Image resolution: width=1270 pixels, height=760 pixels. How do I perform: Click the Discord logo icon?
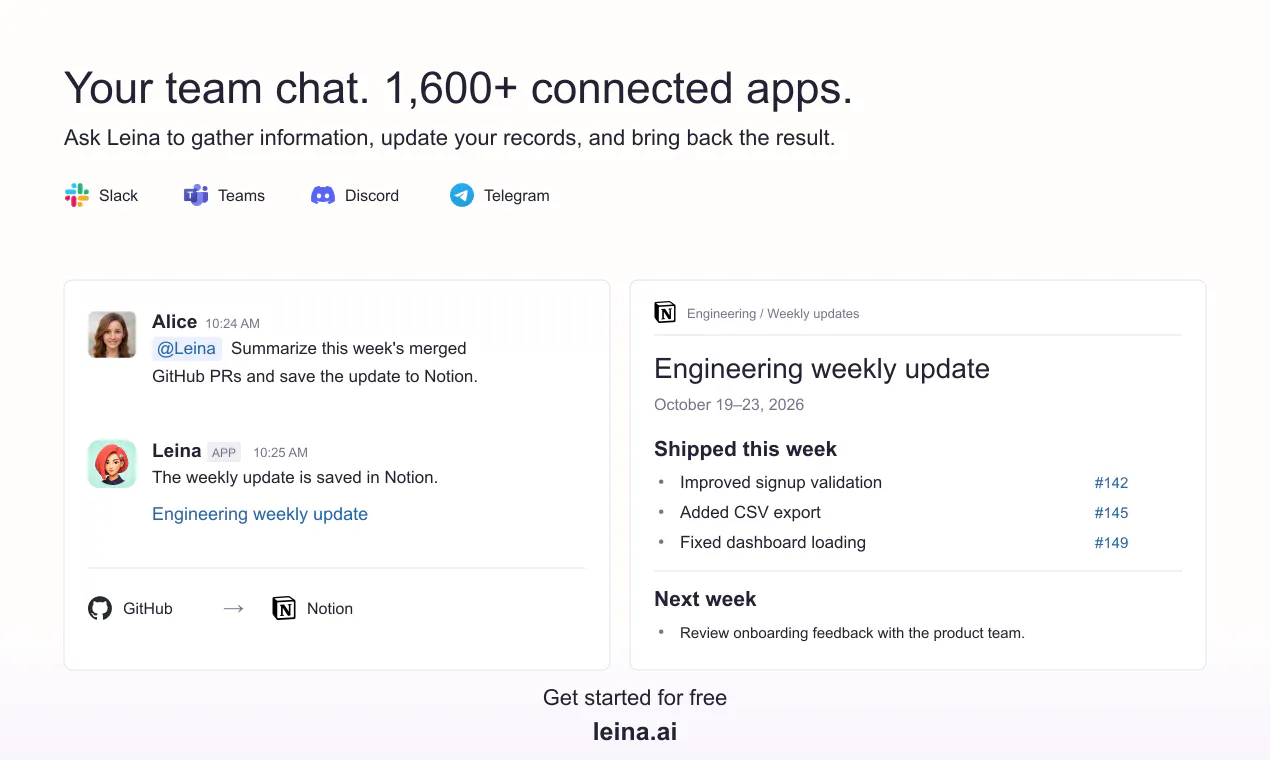(x=323, y=195)
